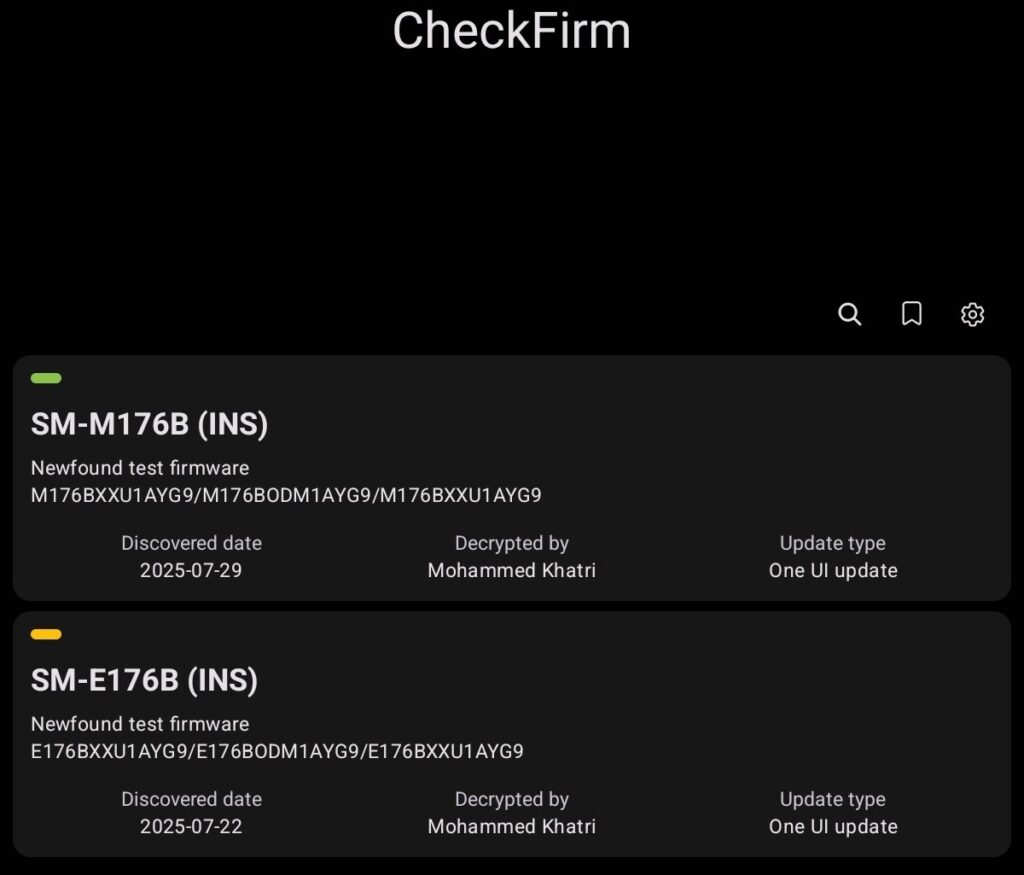Screen dimensions: 1024x875
Task: Select the E176BXXU1AYG9 firmware version string
Action: tap(277, 750)
